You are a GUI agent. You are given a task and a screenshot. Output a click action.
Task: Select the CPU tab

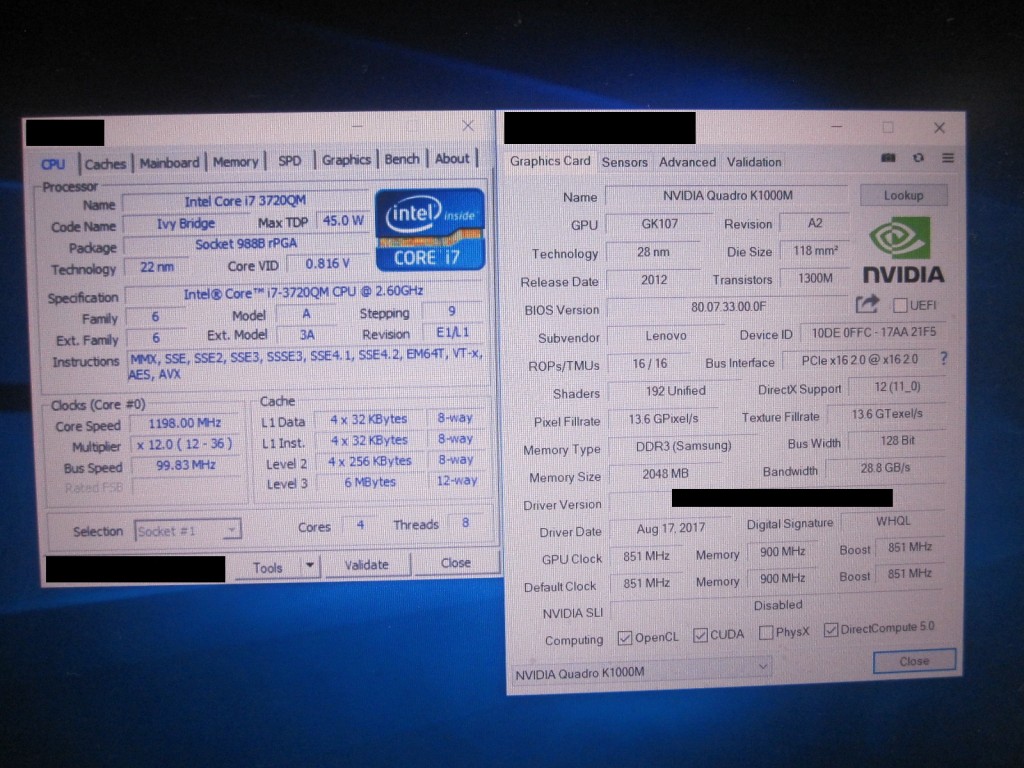pos(53,165)
